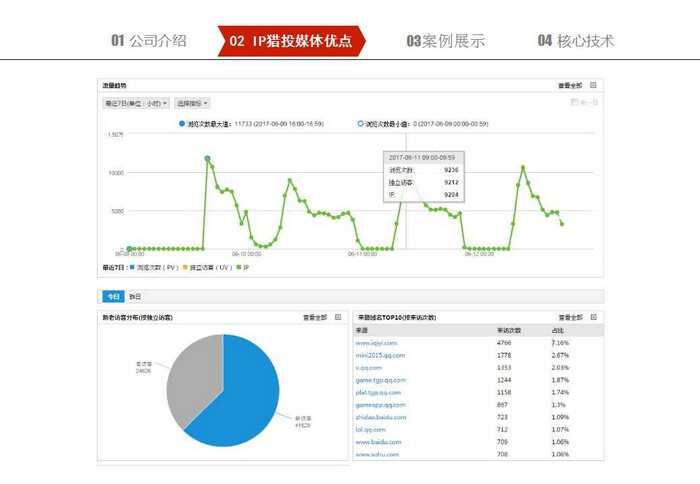
Task: Click the 浏览次数最大值 peak marker on chart
Action: [207, 159]
